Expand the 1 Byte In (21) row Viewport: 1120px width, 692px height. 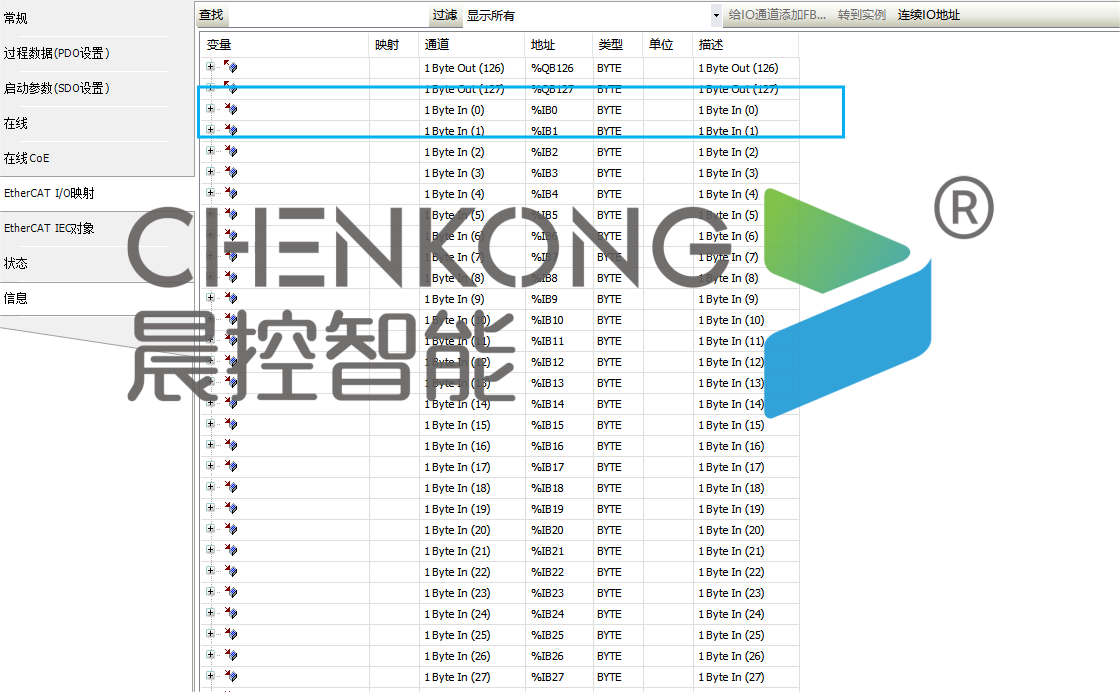210,550
